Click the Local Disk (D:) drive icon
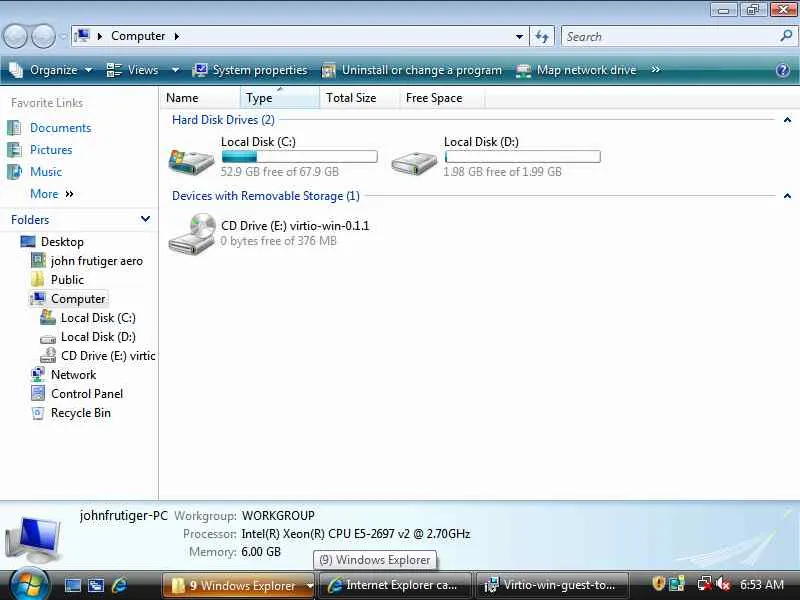This screenshot has height=600, width=800. [414, 163]
